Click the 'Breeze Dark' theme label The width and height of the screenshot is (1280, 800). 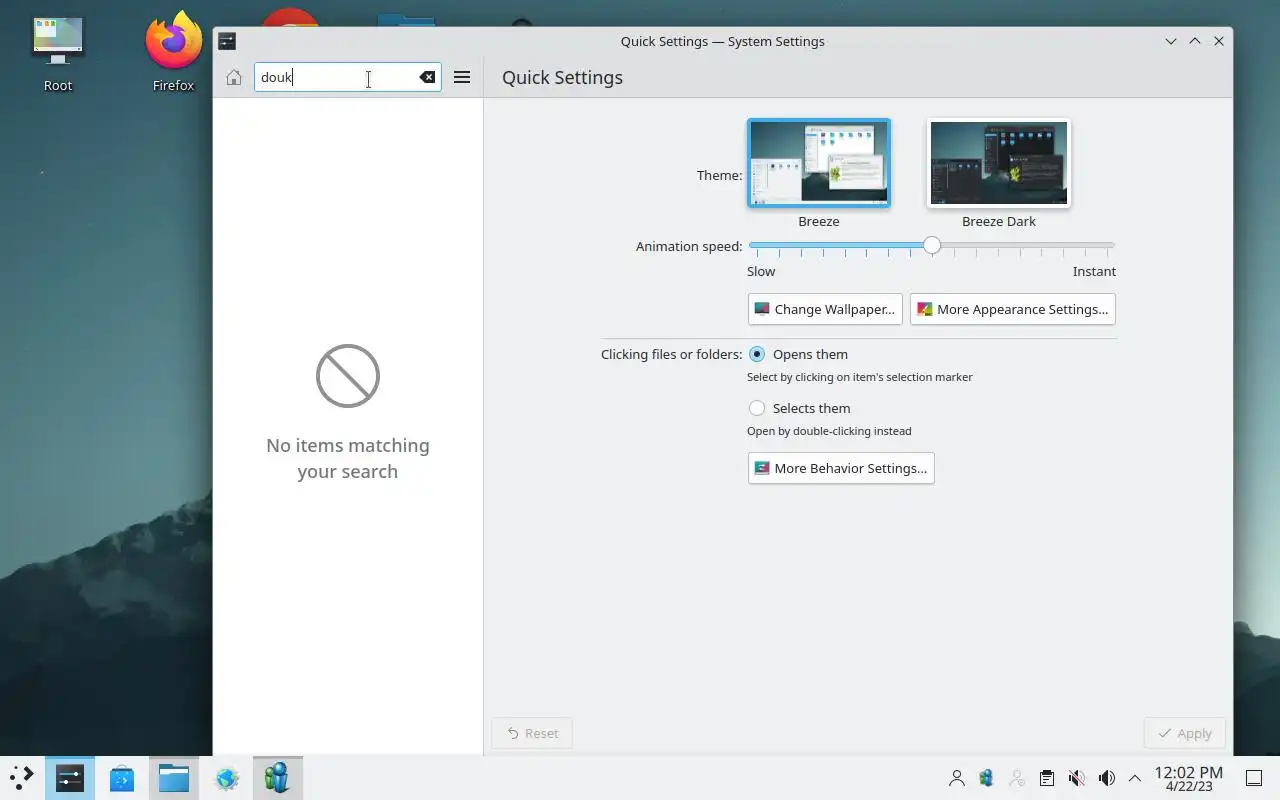(999, 221)
